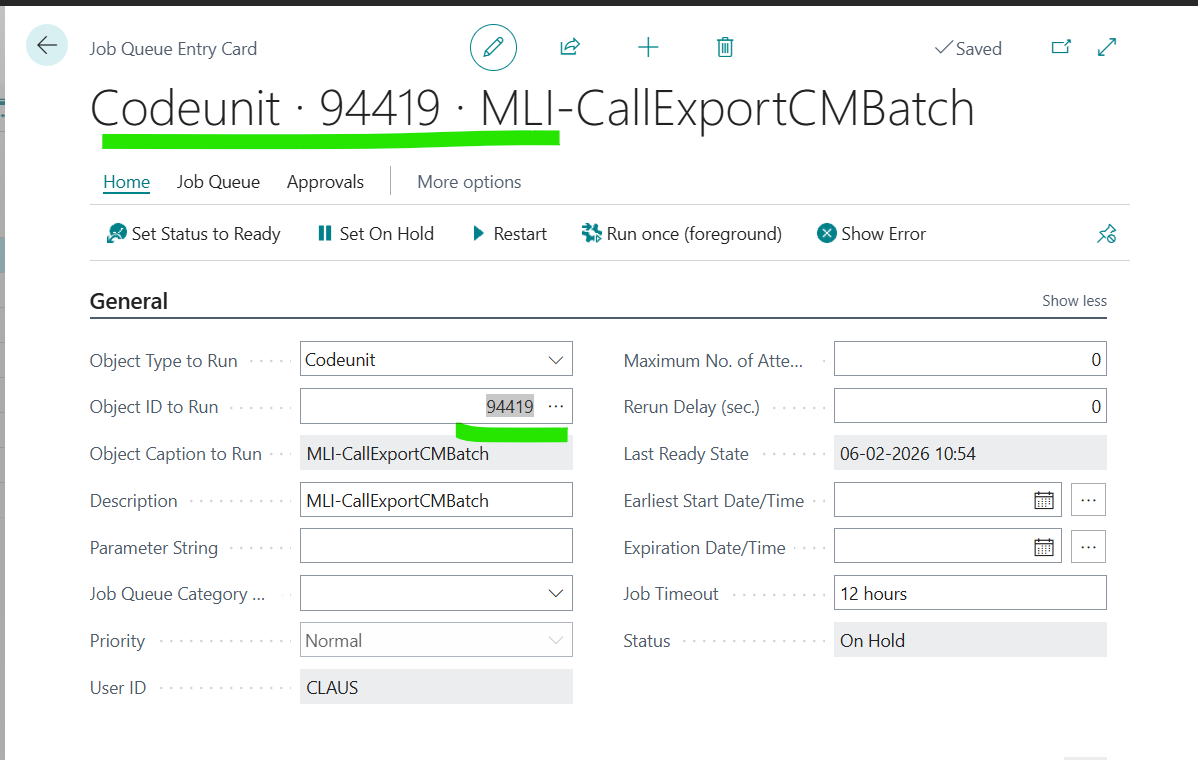Click the back arrow button
This screenshot has width=1198, height=760.
click(x=47, y=46)
